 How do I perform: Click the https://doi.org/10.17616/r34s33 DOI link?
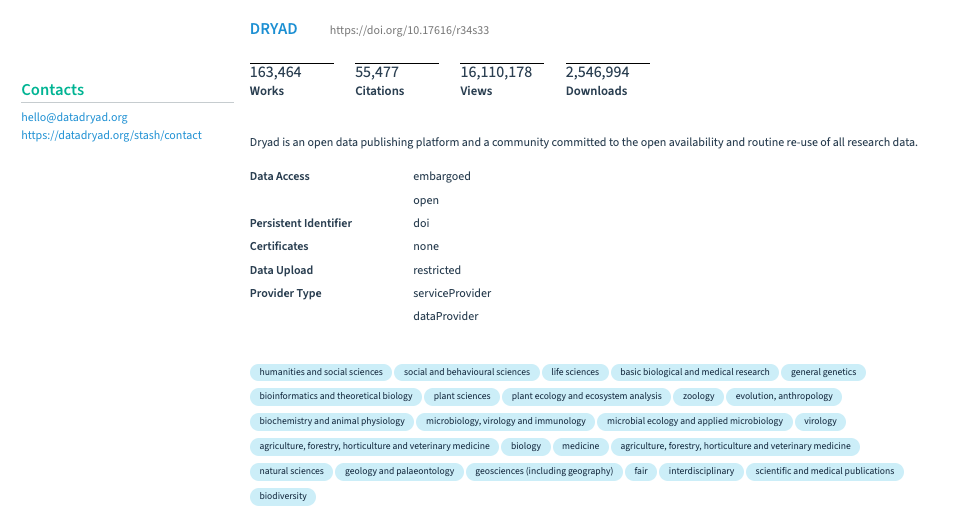(409, 30)
